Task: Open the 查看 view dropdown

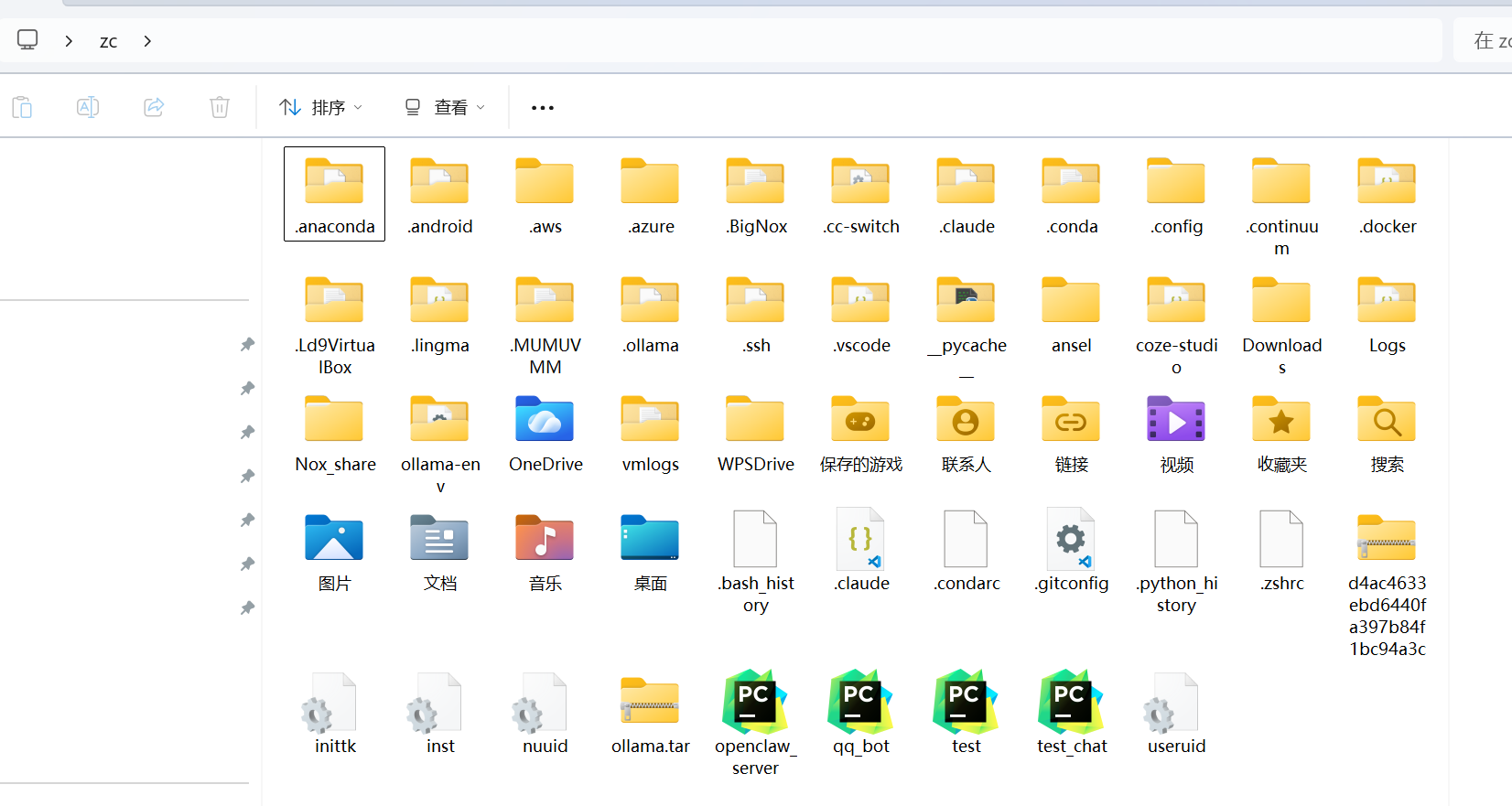Action: (x=444, y=108)
